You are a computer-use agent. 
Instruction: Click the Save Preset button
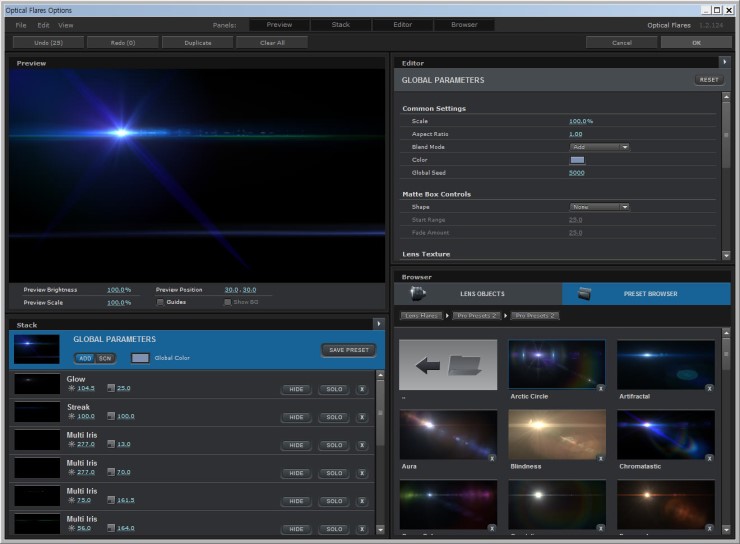(x=347, y=350)
